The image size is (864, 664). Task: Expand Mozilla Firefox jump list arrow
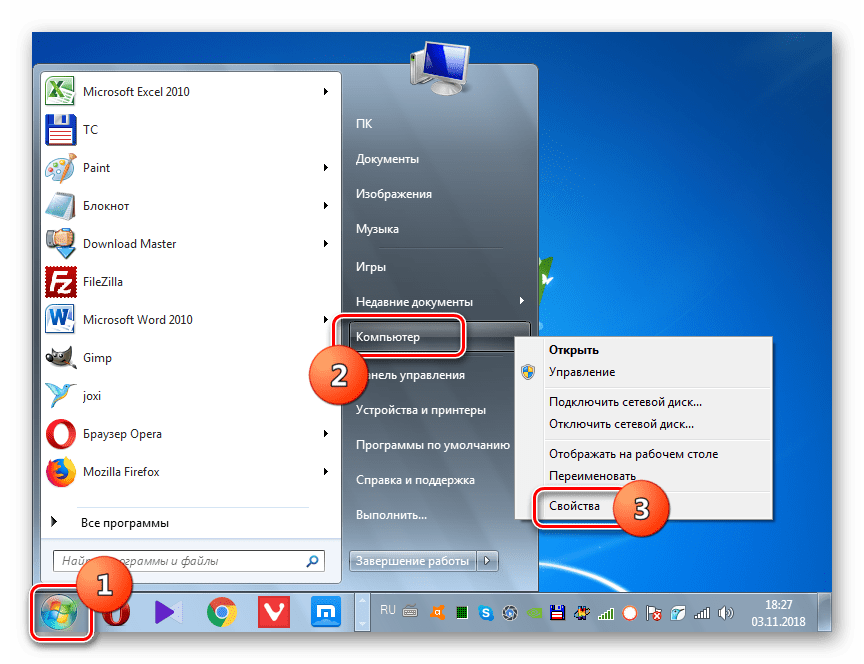(326, 472)
